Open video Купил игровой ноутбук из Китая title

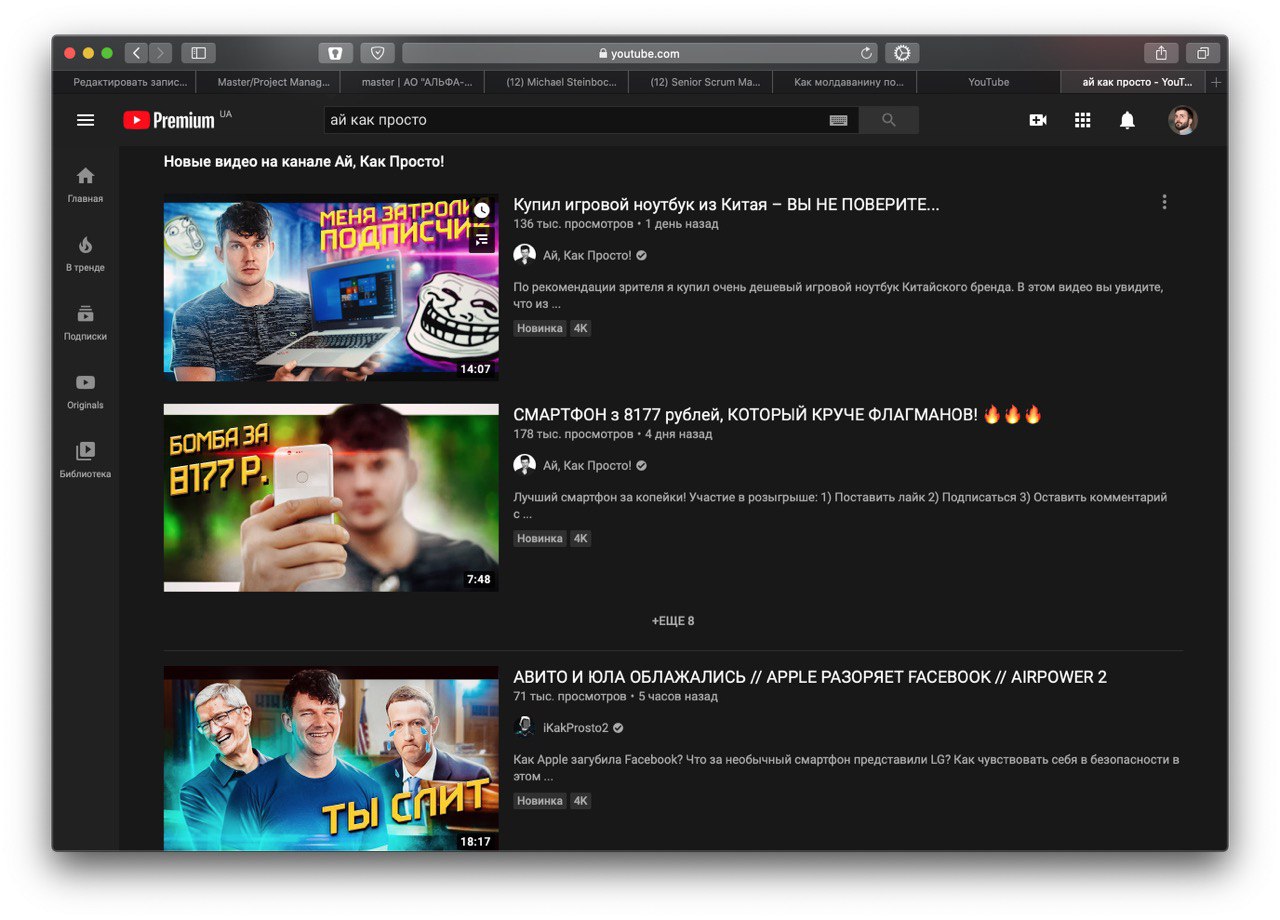pos(726,204)
